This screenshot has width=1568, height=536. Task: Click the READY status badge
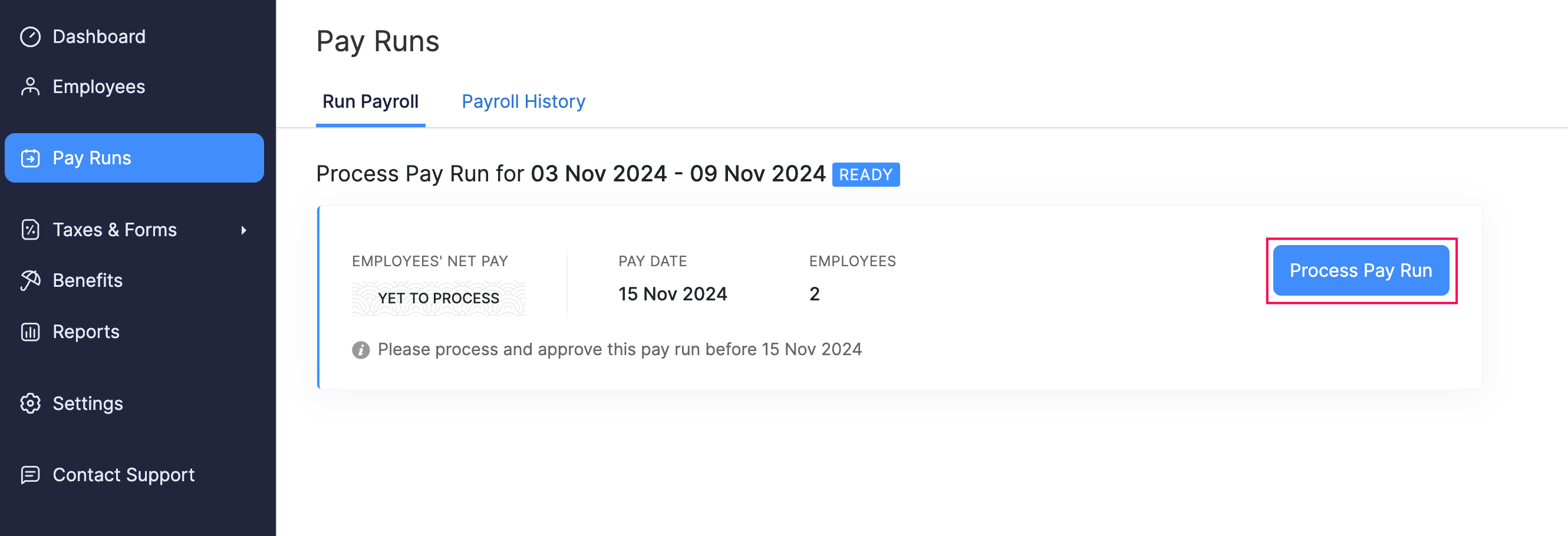(865, 174)
